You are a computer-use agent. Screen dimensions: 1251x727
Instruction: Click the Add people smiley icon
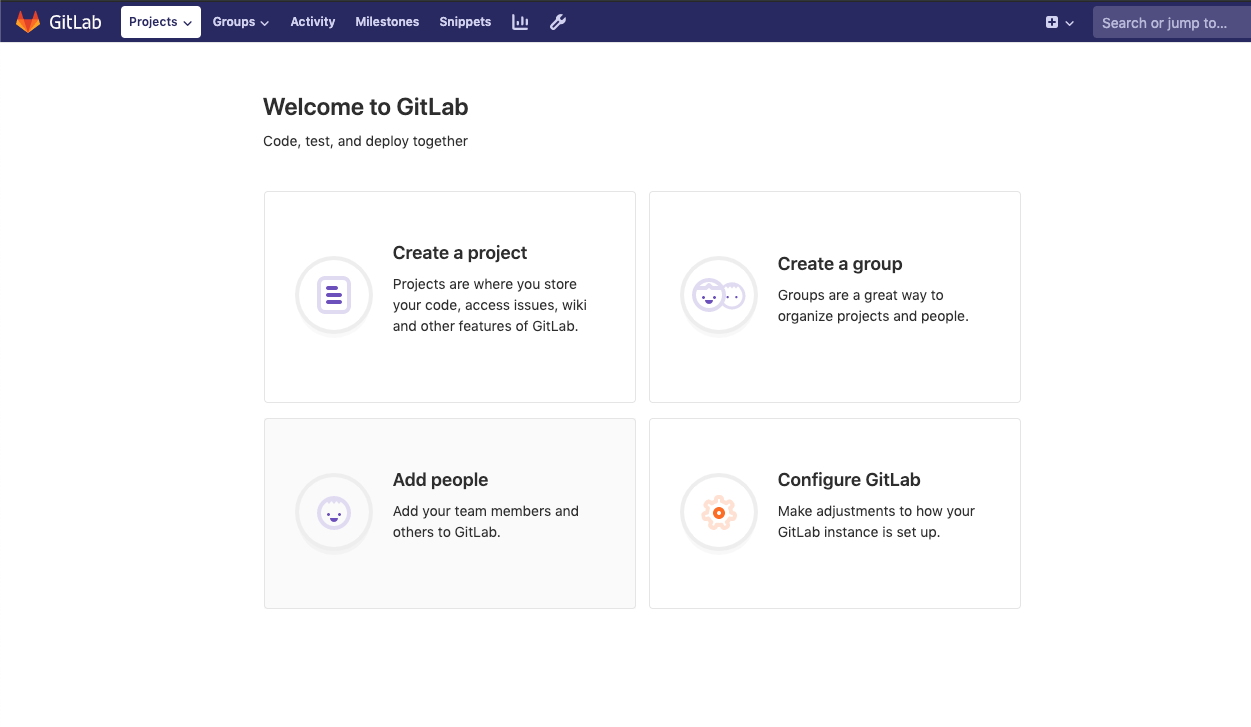tap(334, 512)
